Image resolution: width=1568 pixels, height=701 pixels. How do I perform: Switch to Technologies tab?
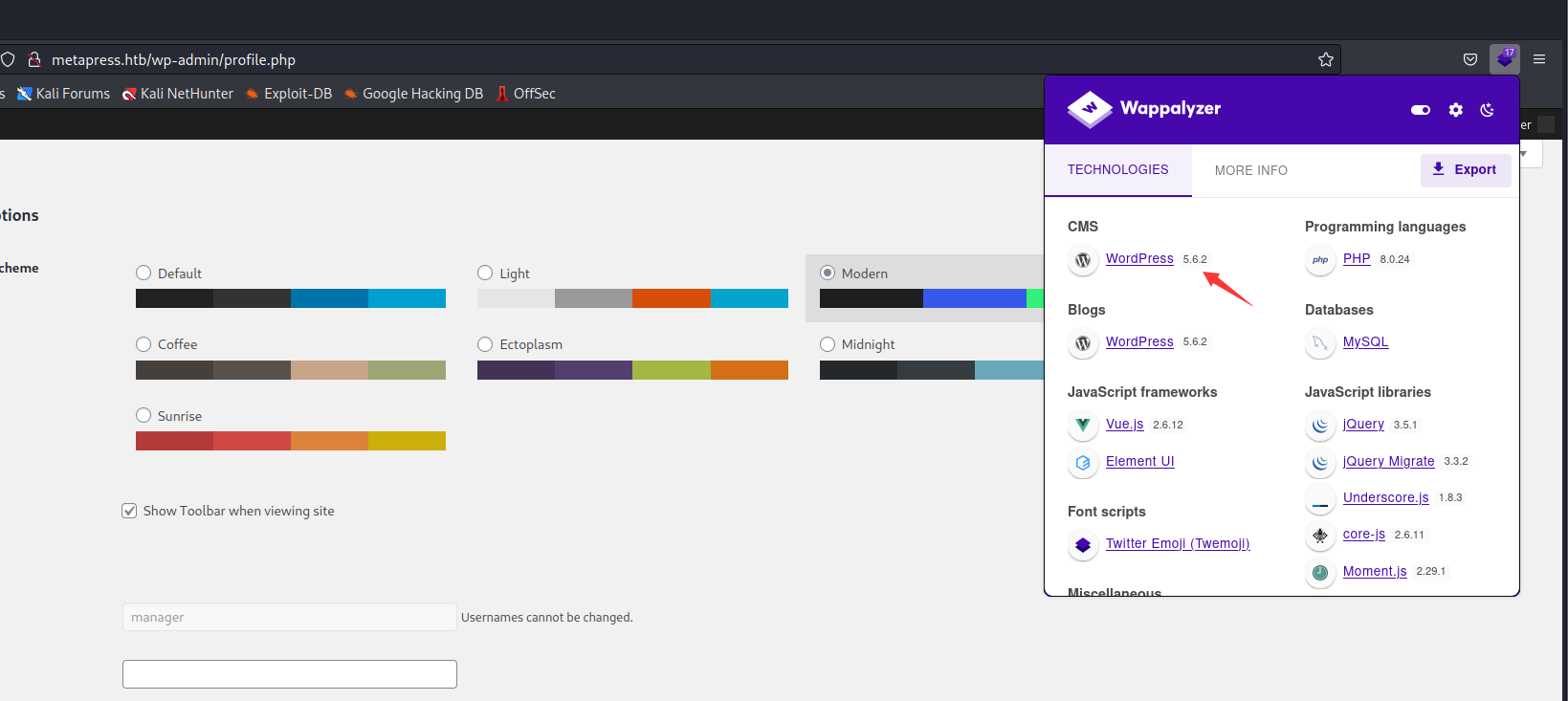click(1118, 170)
